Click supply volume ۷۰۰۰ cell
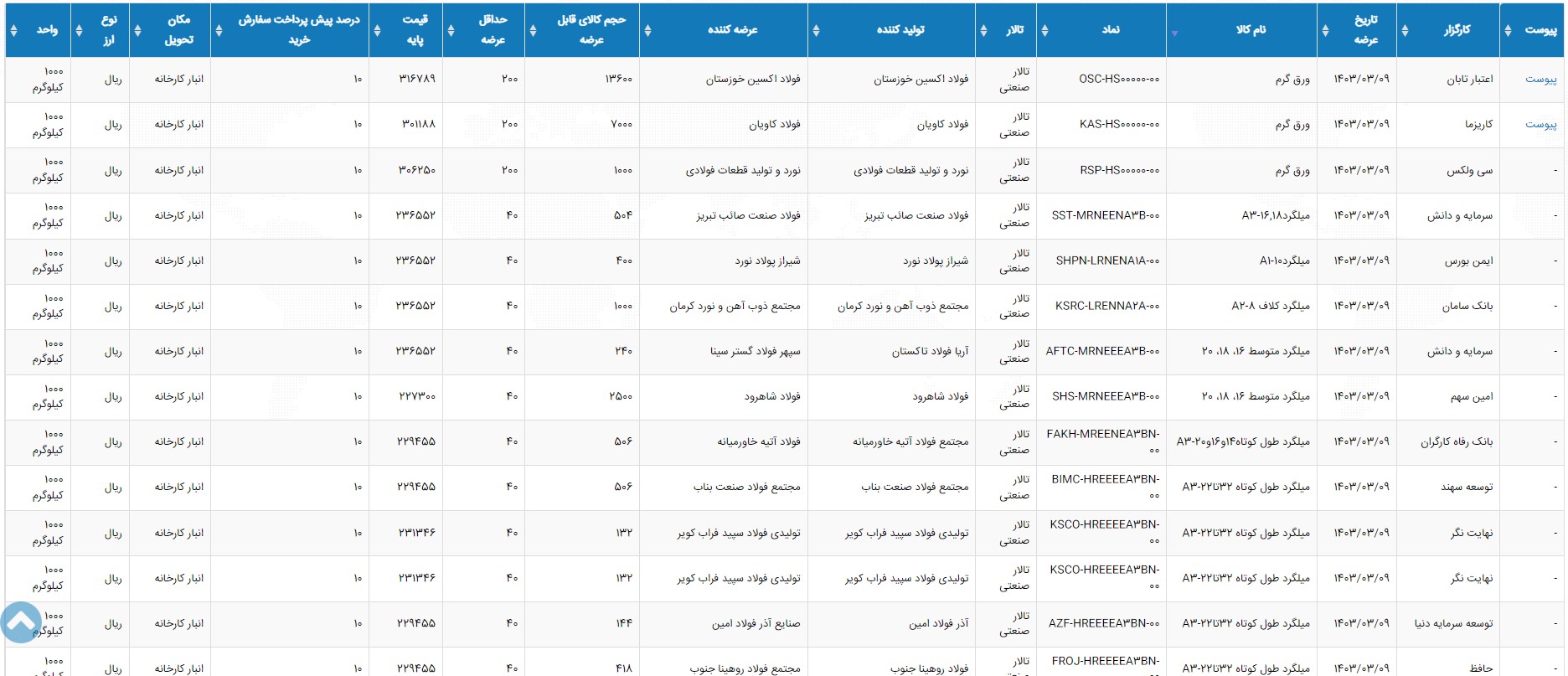1568x676 pixels. pos(621,124)
